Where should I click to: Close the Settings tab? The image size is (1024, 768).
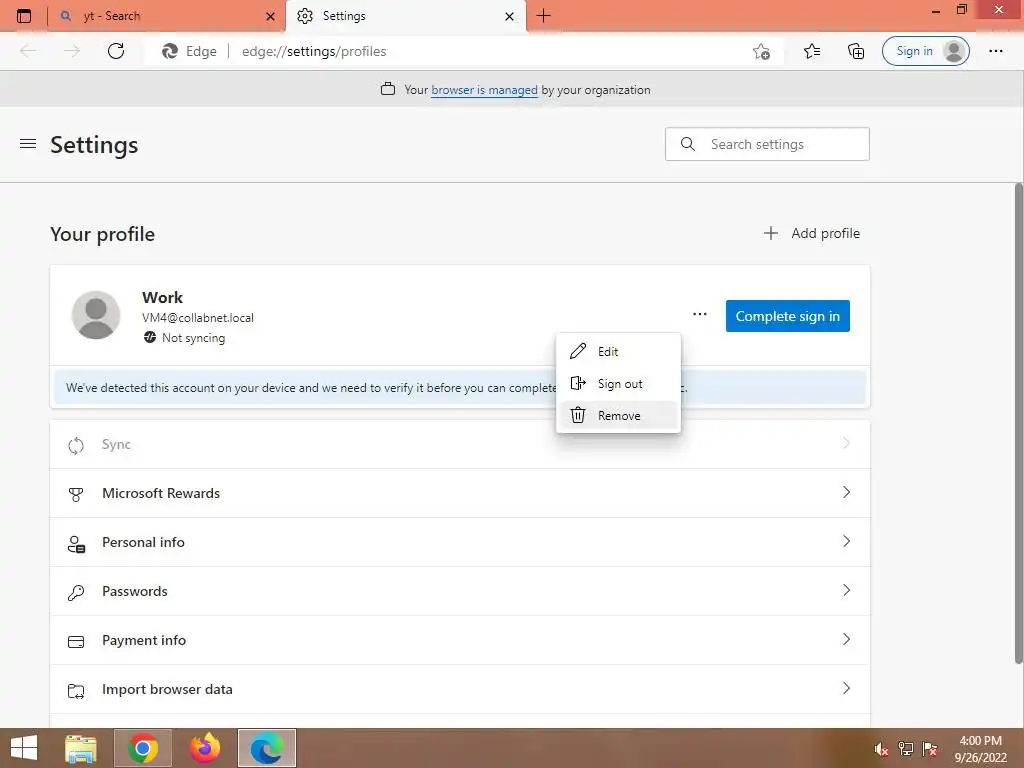coord(509,16)
